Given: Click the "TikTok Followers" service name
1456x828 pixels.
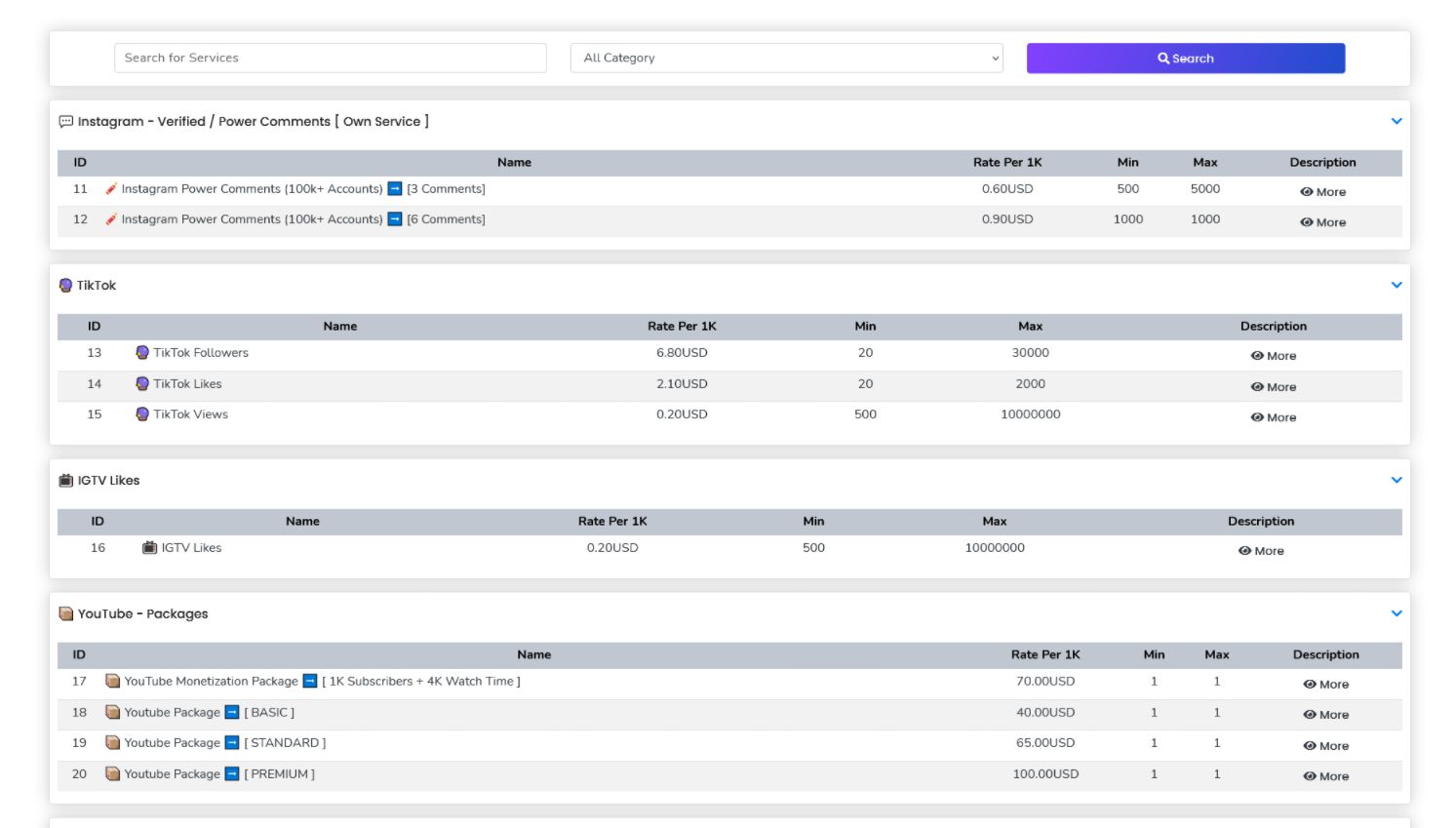Looking at the screenshot, I should pyautogui.click(x=201, y=353).
